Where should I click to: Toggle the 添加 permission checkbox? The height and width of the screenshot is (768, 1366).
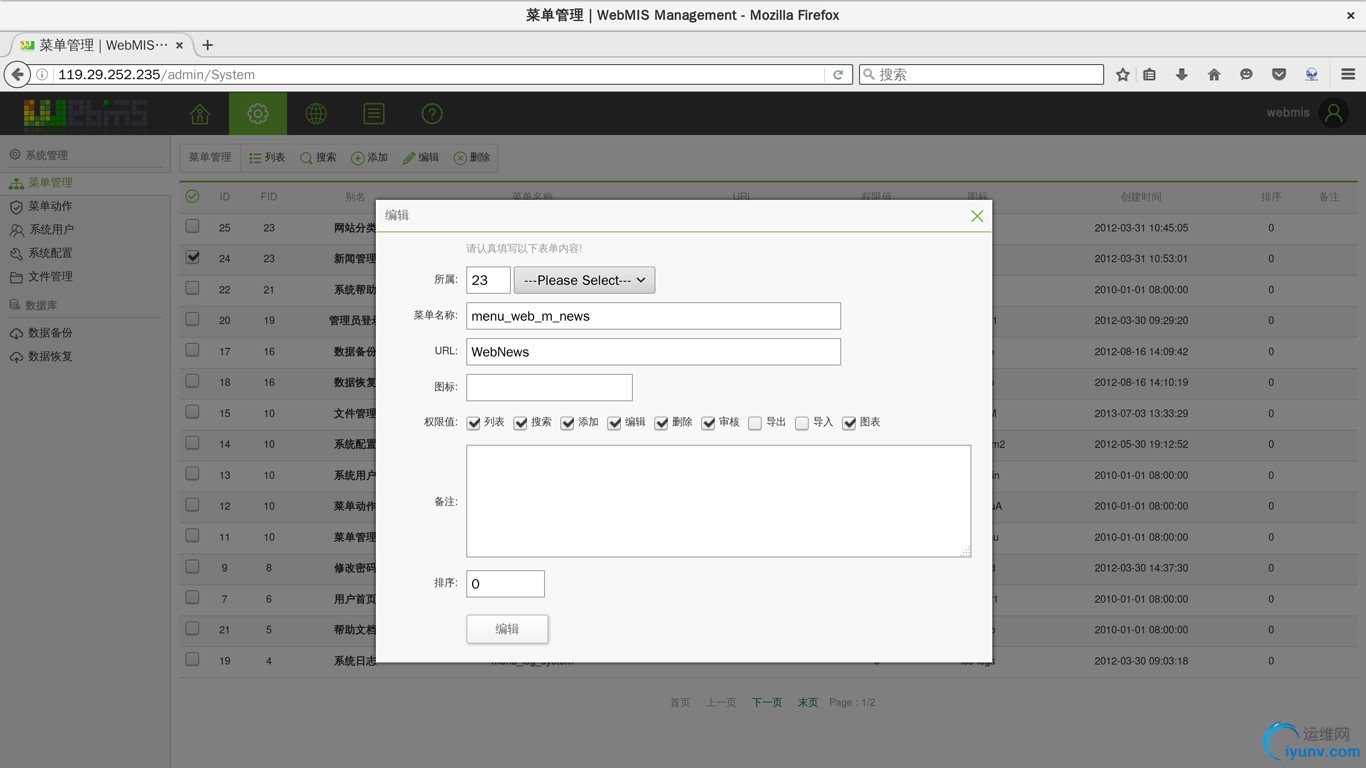click(568, 423)
